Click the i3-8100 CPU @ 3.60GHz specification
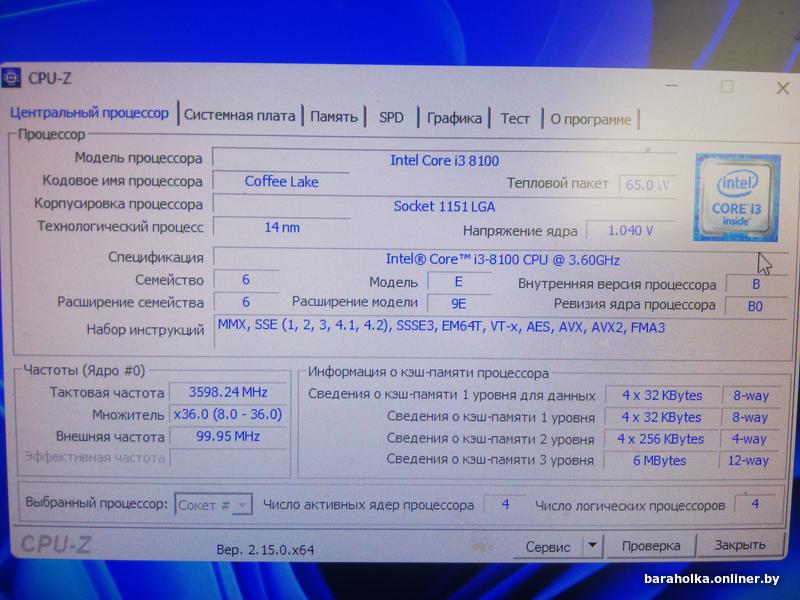The height and width of the screenshot is (600, 800). click(x=502, y=260)
